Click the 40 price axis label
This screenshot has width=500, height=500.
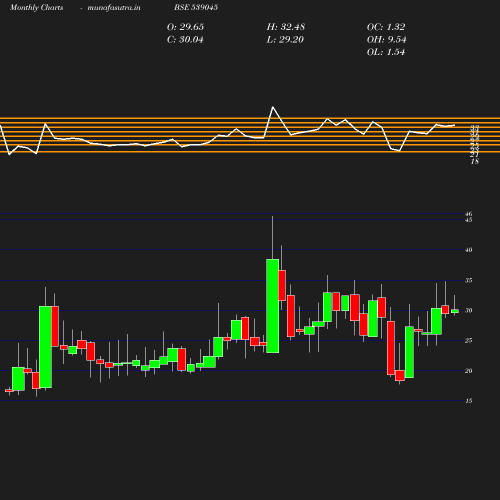click(469, 250)
